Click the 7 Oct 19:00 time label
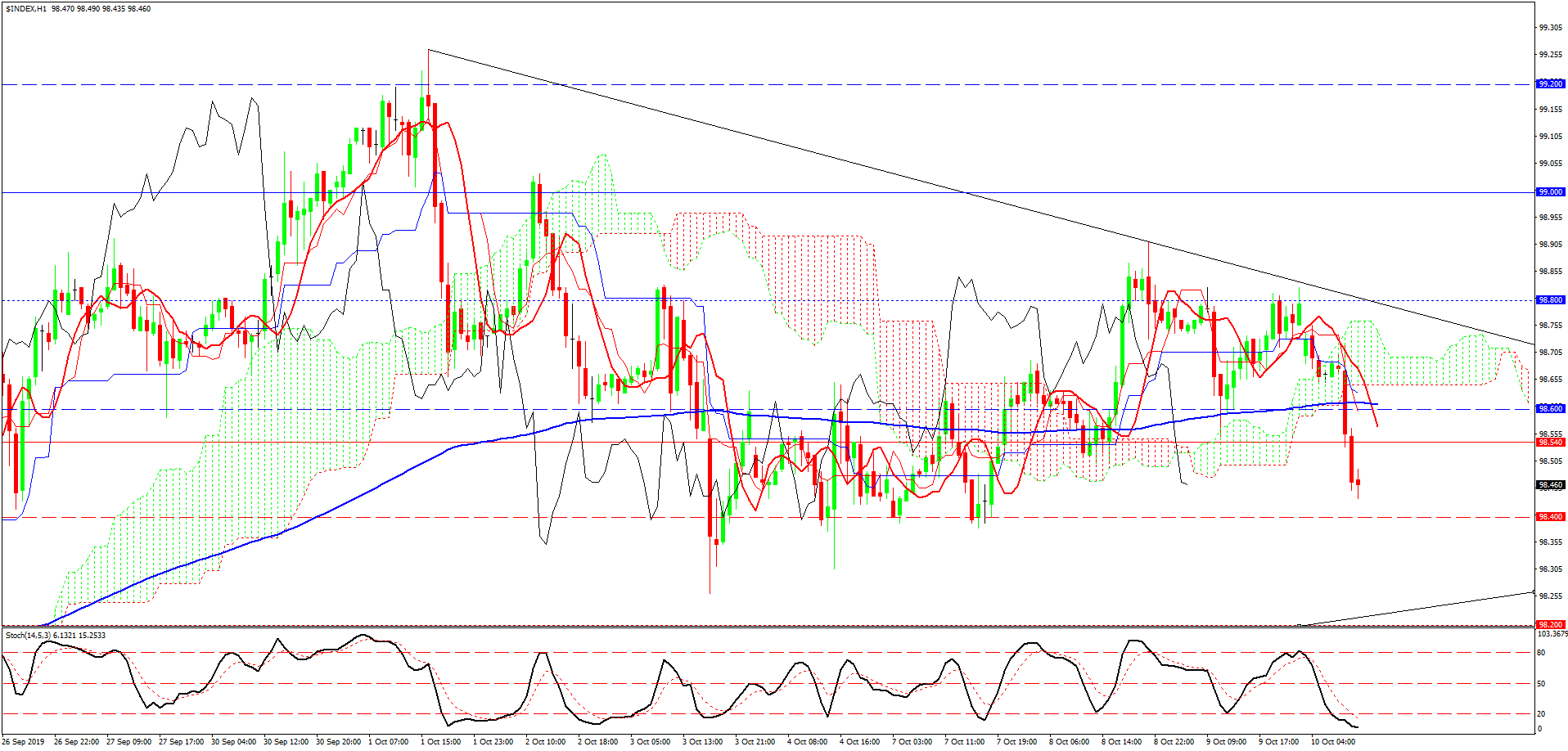Screen dimensions: 1568x751 coord(1017,742)
